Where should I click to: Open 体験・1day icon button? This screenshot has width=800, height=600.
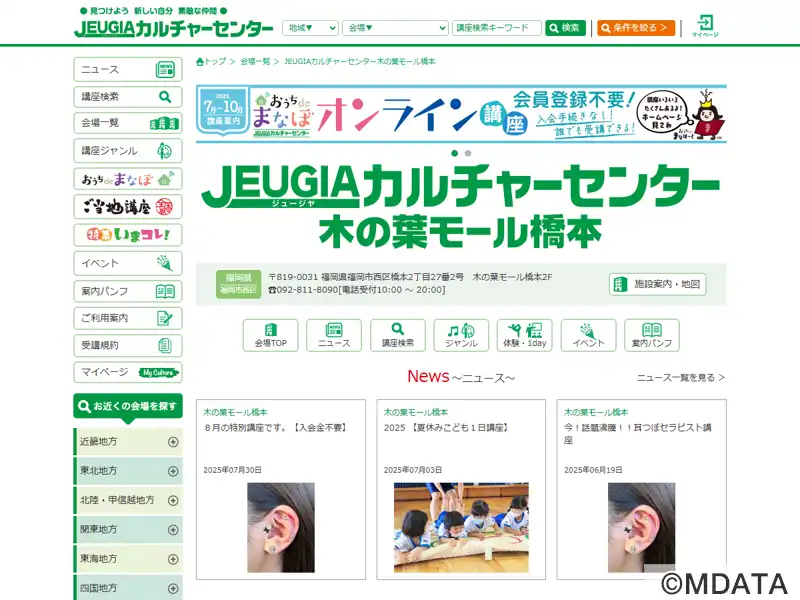pos(524,335)
